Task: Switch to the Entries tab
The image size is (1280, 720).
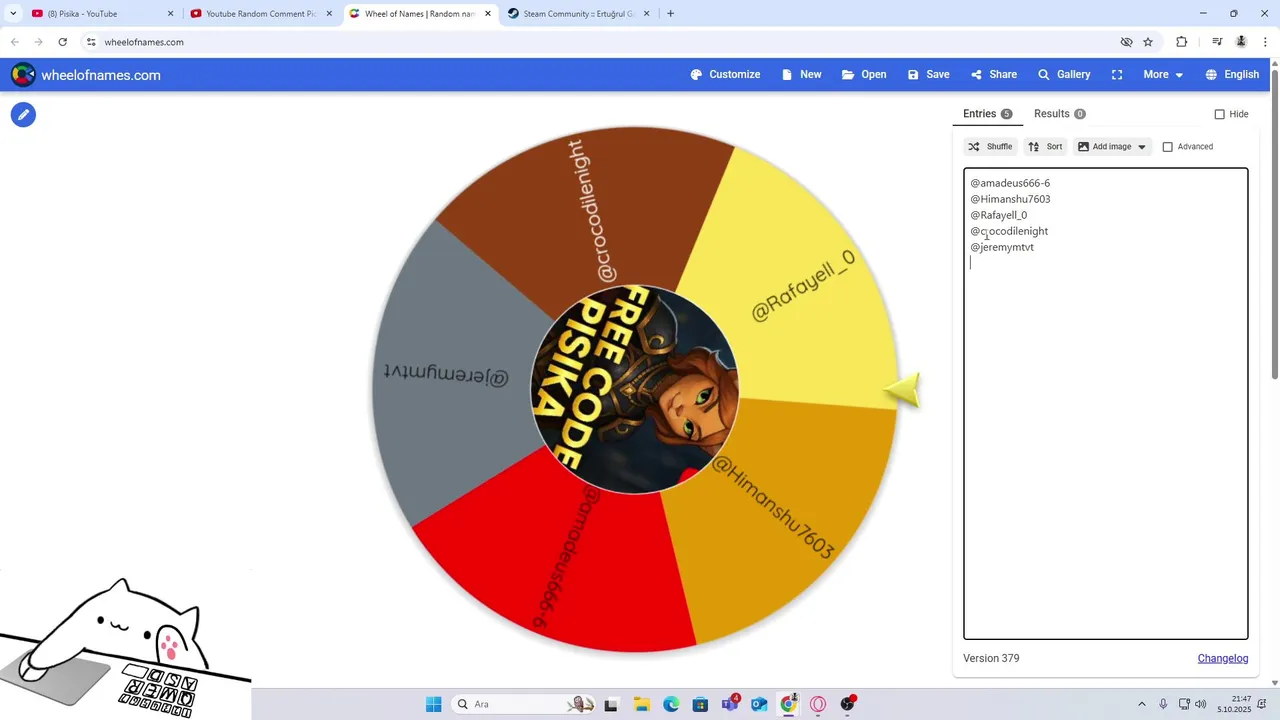Action: (x=987, y=114)
